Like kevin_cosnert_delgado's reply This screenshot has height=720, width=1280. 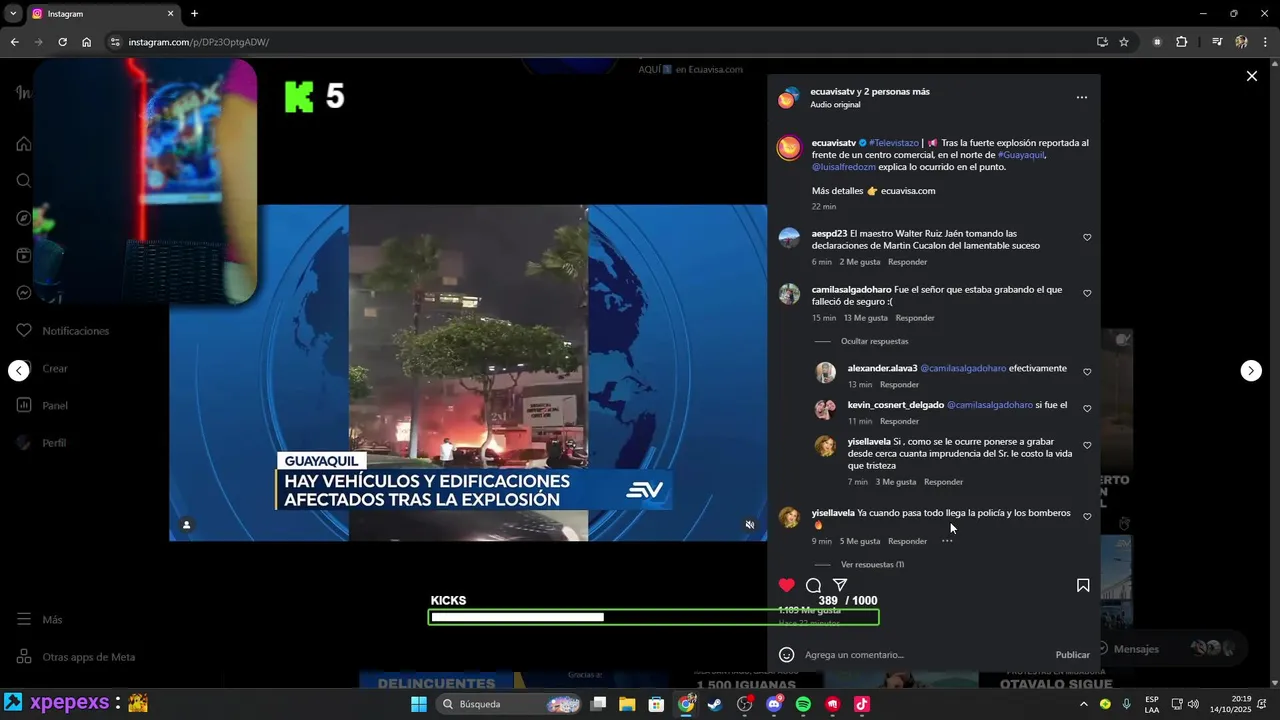(x=1087, y=409)
